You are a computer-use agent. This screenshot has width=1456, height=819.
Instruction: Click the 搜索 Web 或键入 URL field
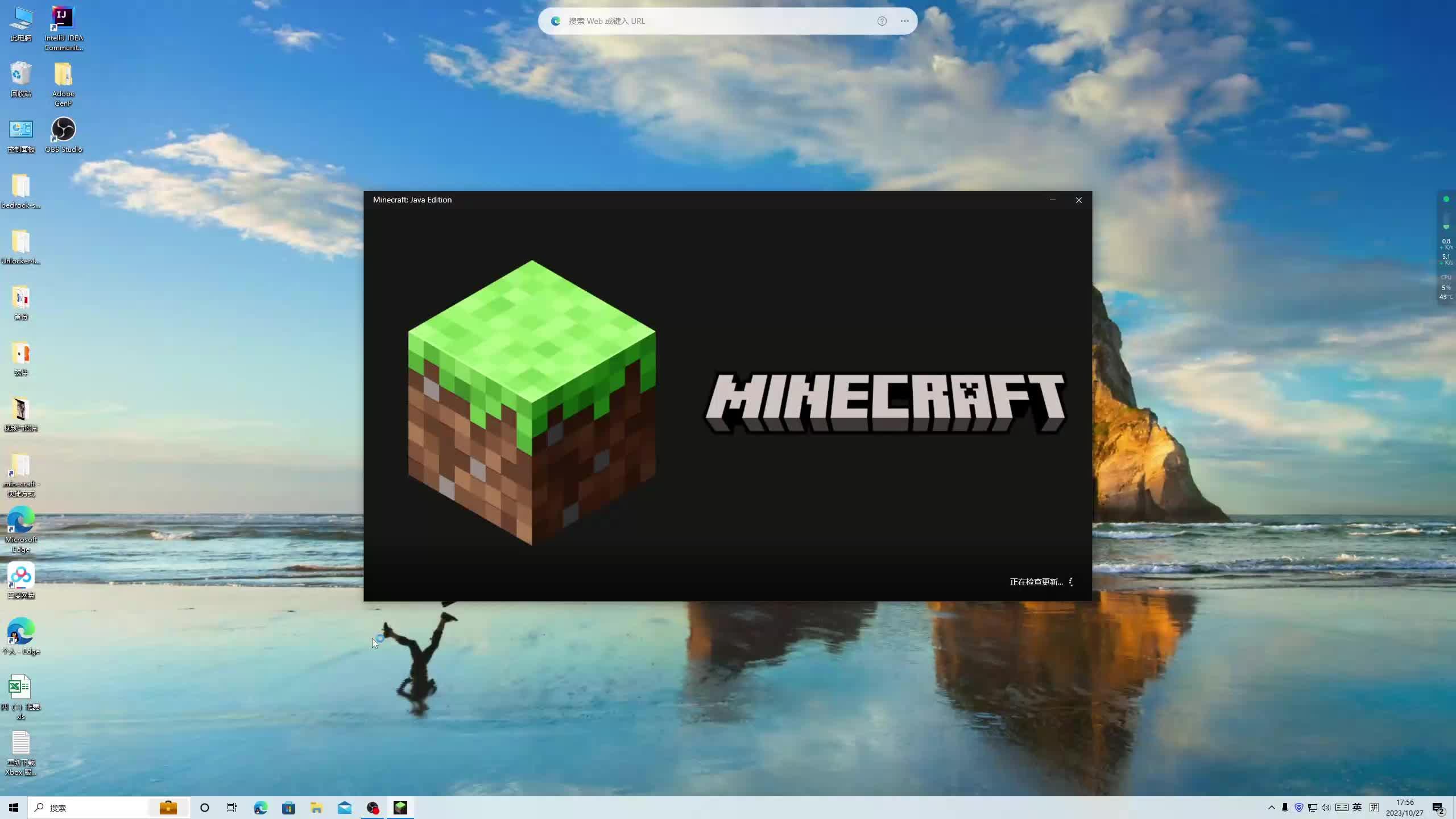click(x=717, y=21)
